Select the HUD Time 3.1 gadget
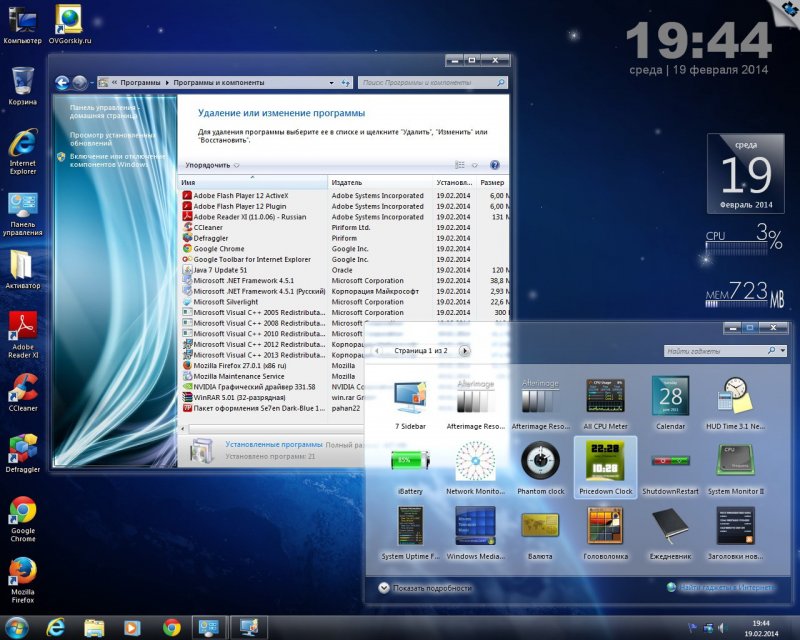Viewport: 800px width, 640px height. [735, 404]
